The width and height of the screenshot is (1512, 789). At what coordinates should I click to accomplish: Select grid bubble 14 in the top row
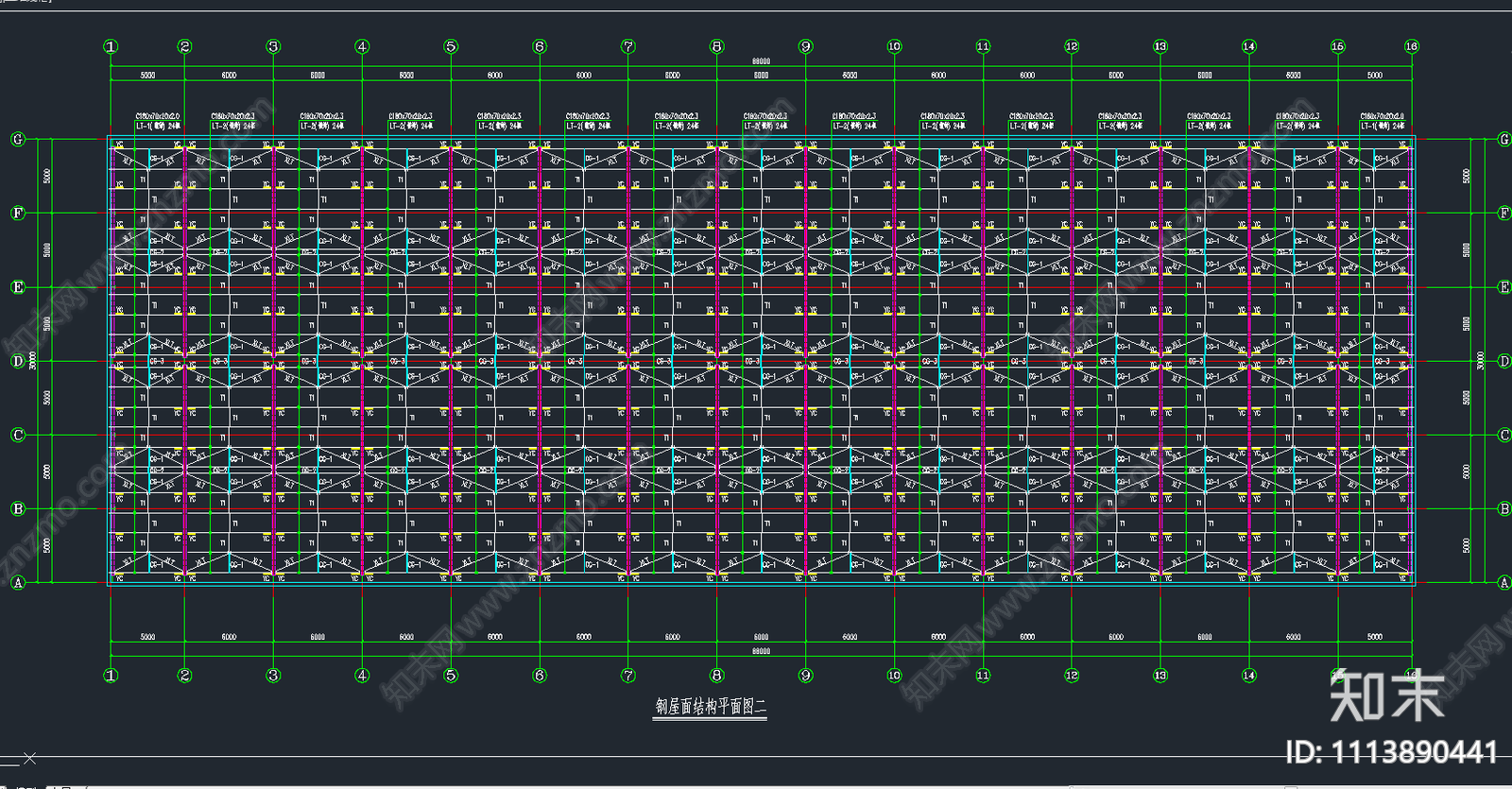pos(1249,46)
